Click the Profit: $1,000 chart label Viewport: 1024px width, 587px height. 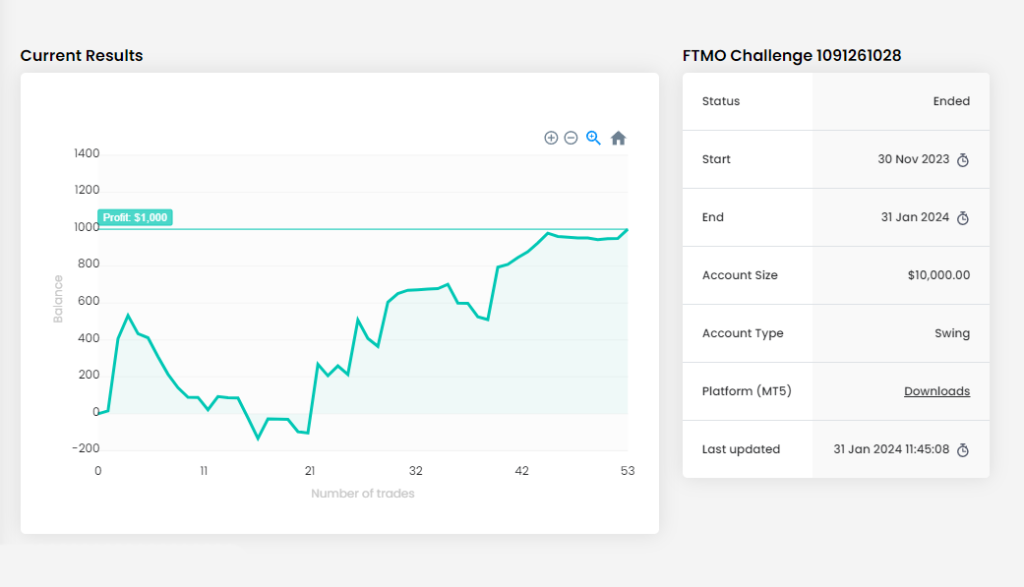coord(135,217)
